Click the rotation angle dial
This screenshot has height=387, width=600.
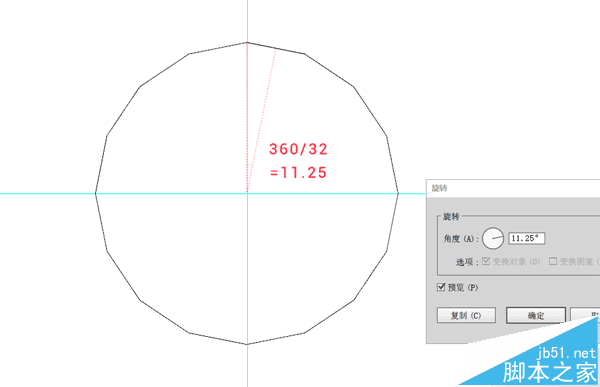(x=493, y=238)
